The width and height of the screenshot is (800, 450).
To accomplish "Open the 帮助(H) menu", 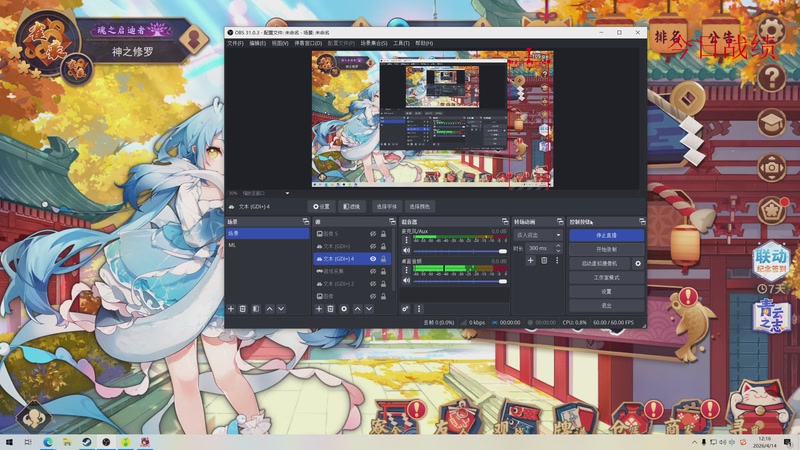I will click(424, 43).
